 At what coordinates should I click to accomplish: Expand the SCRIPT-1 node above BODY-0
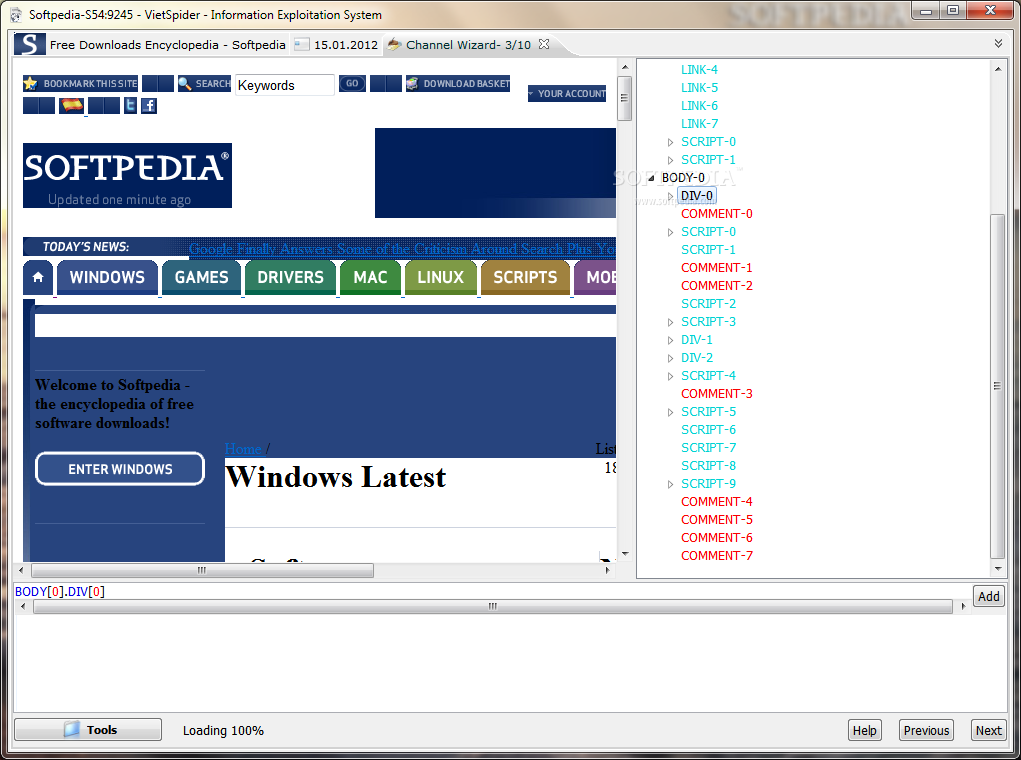670,160
